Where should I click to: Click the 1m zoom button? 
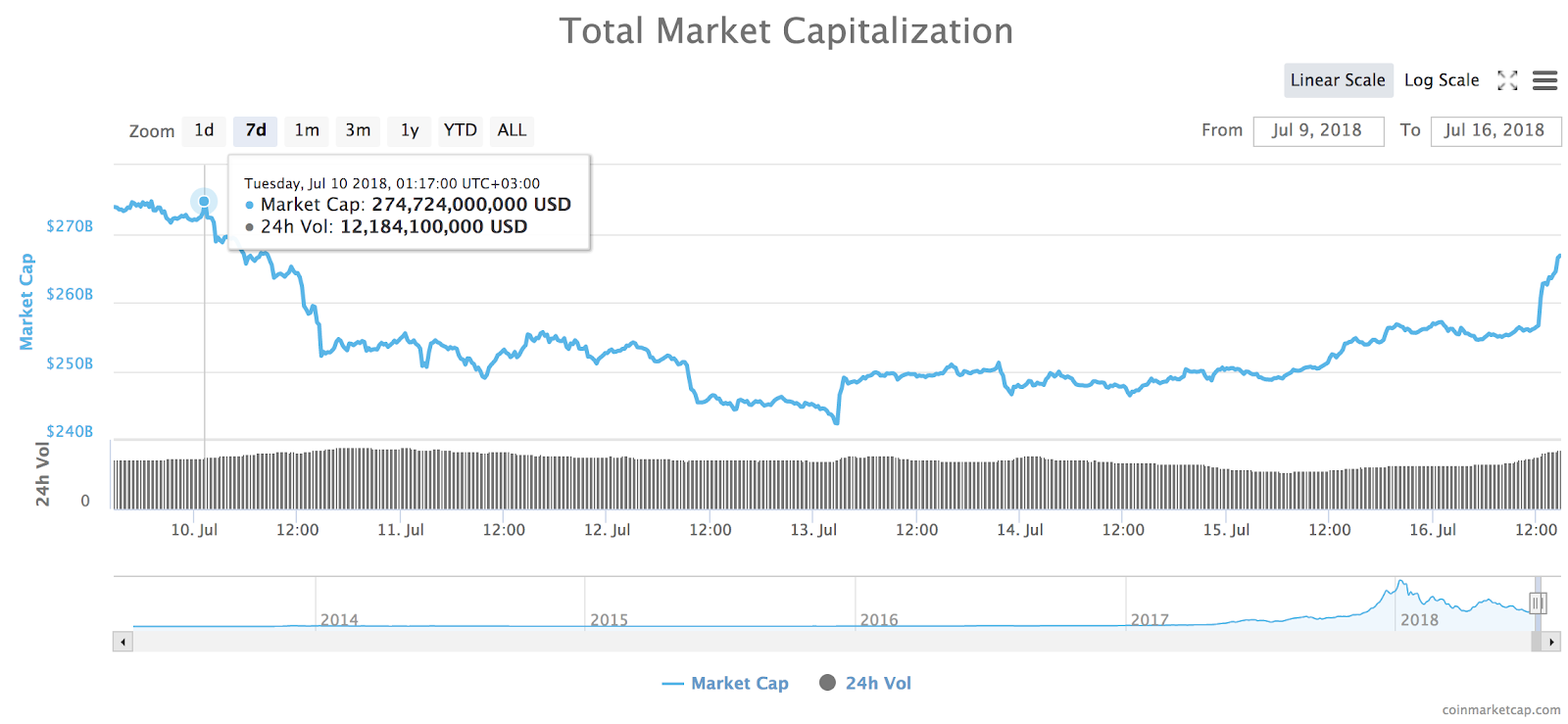(x=307, y=130)
